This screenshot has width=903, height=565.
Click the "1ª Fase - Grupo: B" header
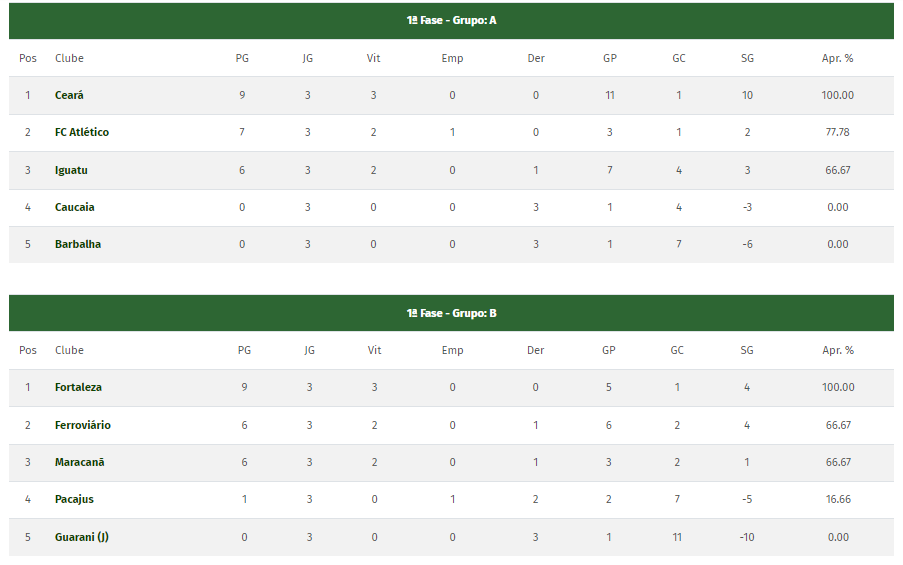(x=451, y=313)
